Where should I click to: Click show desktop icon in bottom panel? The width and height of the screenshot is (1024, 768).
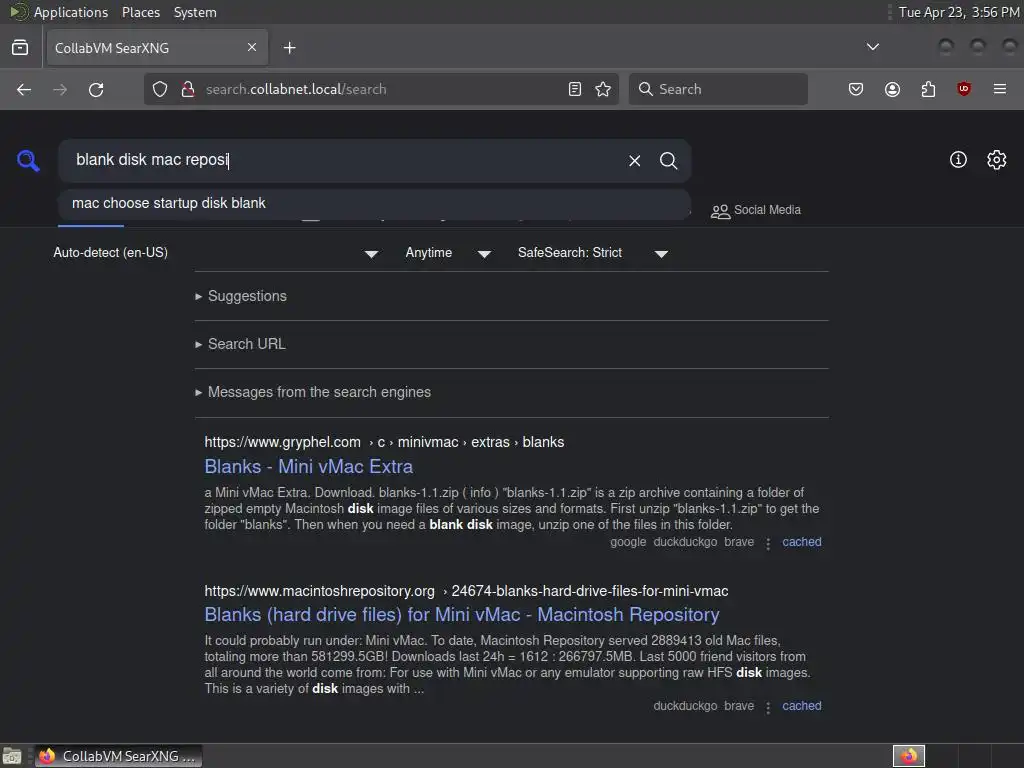pos(12,756)
